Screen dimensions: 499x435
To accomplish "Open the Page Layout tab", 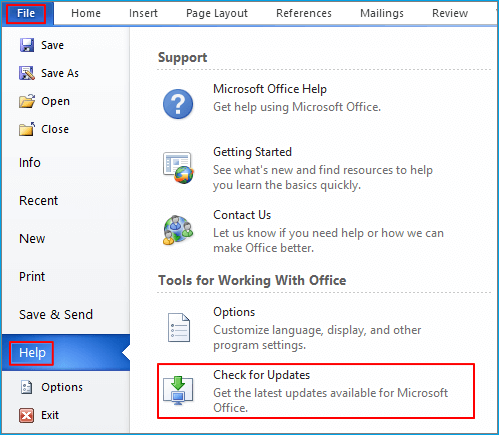I will tap(217, 13).
